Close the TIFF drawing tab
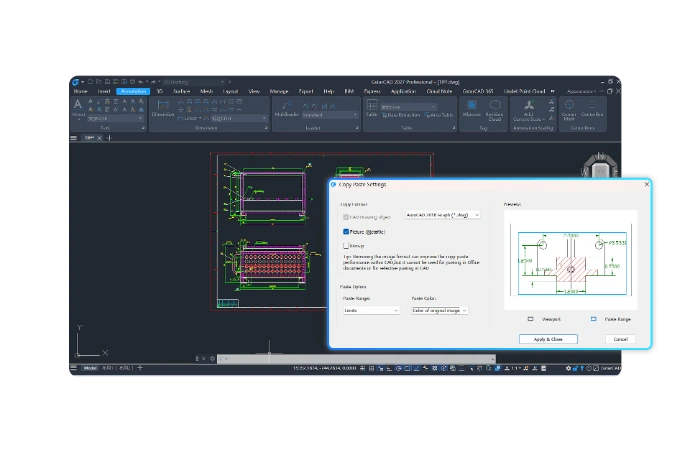This screenshot has width=690, height=453. click(99, 138)
